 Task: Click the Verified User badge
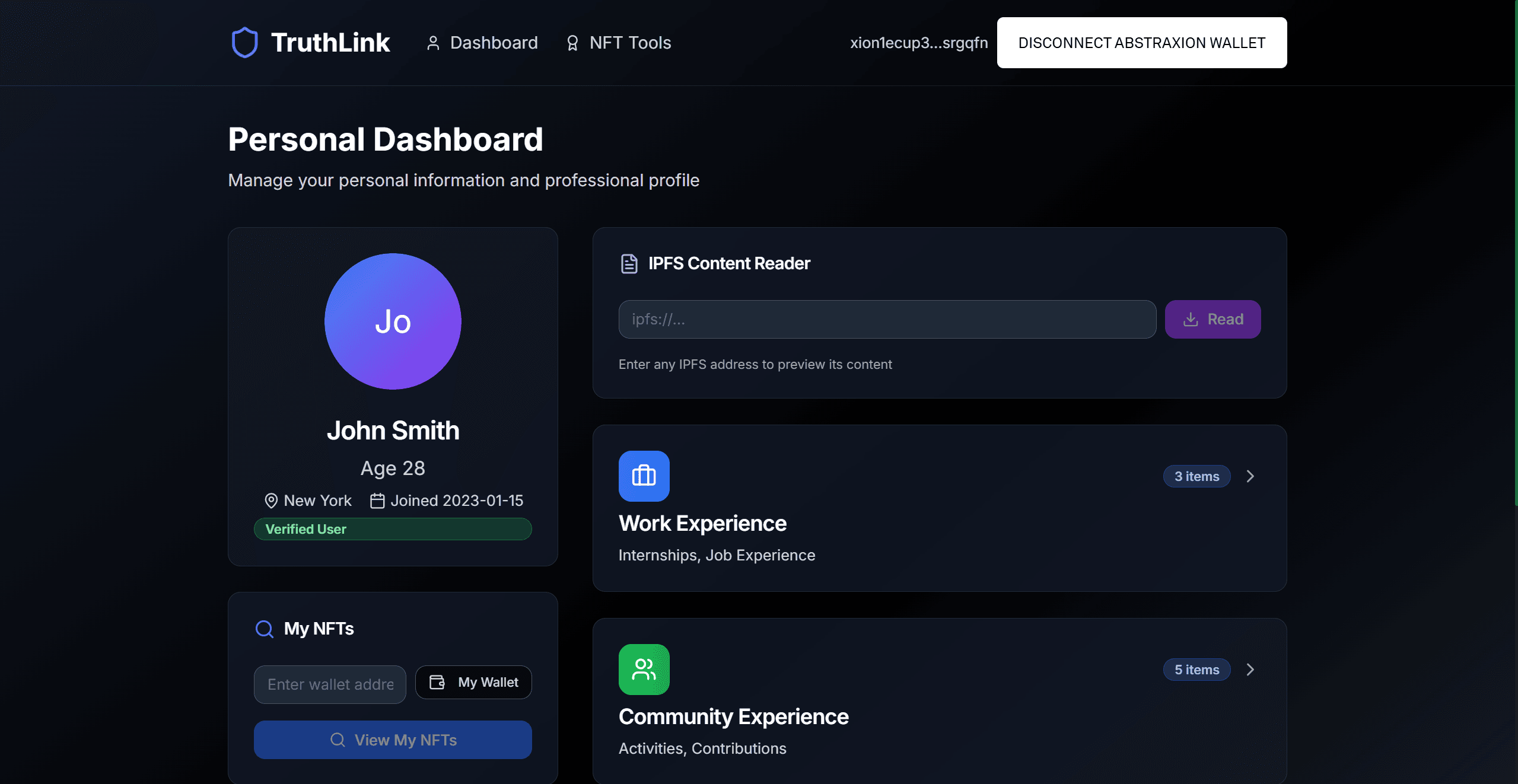tap(393, 529)
